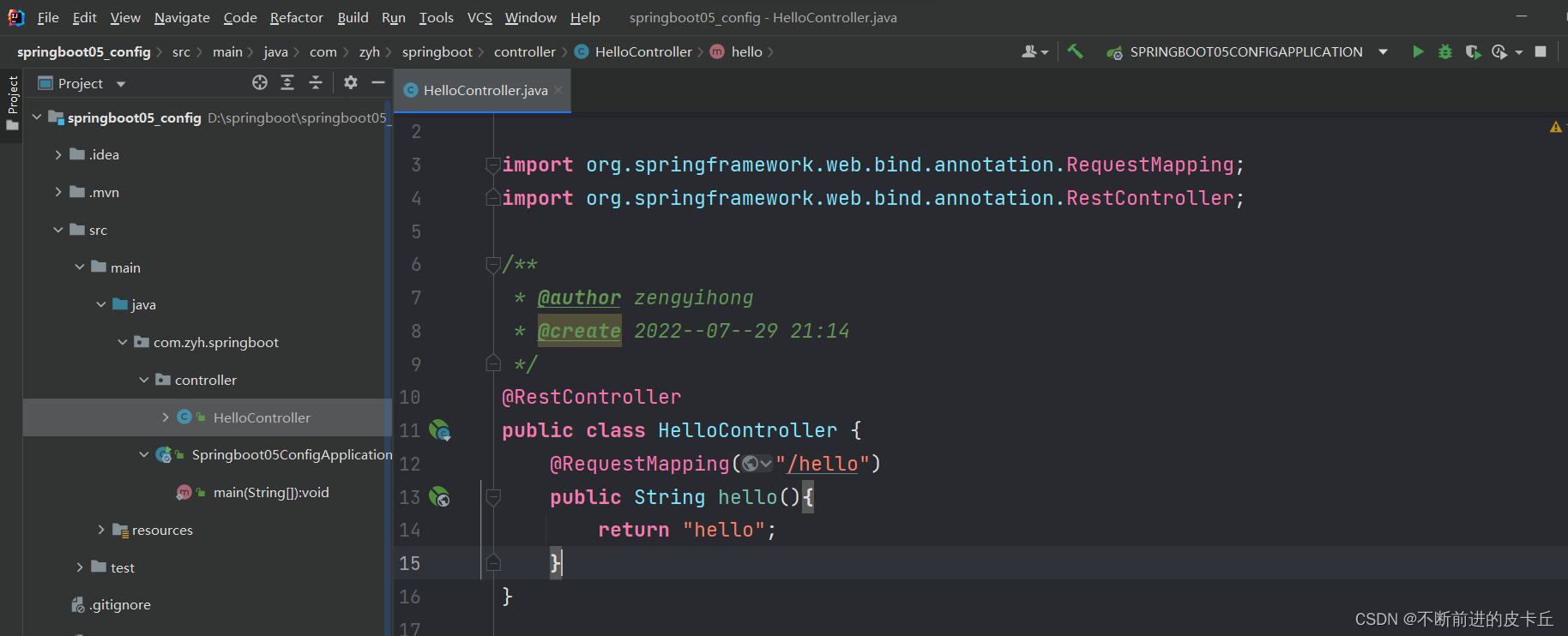Image resolution: width=1568 pixels, height=636 pixels.
Task: Expand the .mvn folder
Action: [58, 192]
